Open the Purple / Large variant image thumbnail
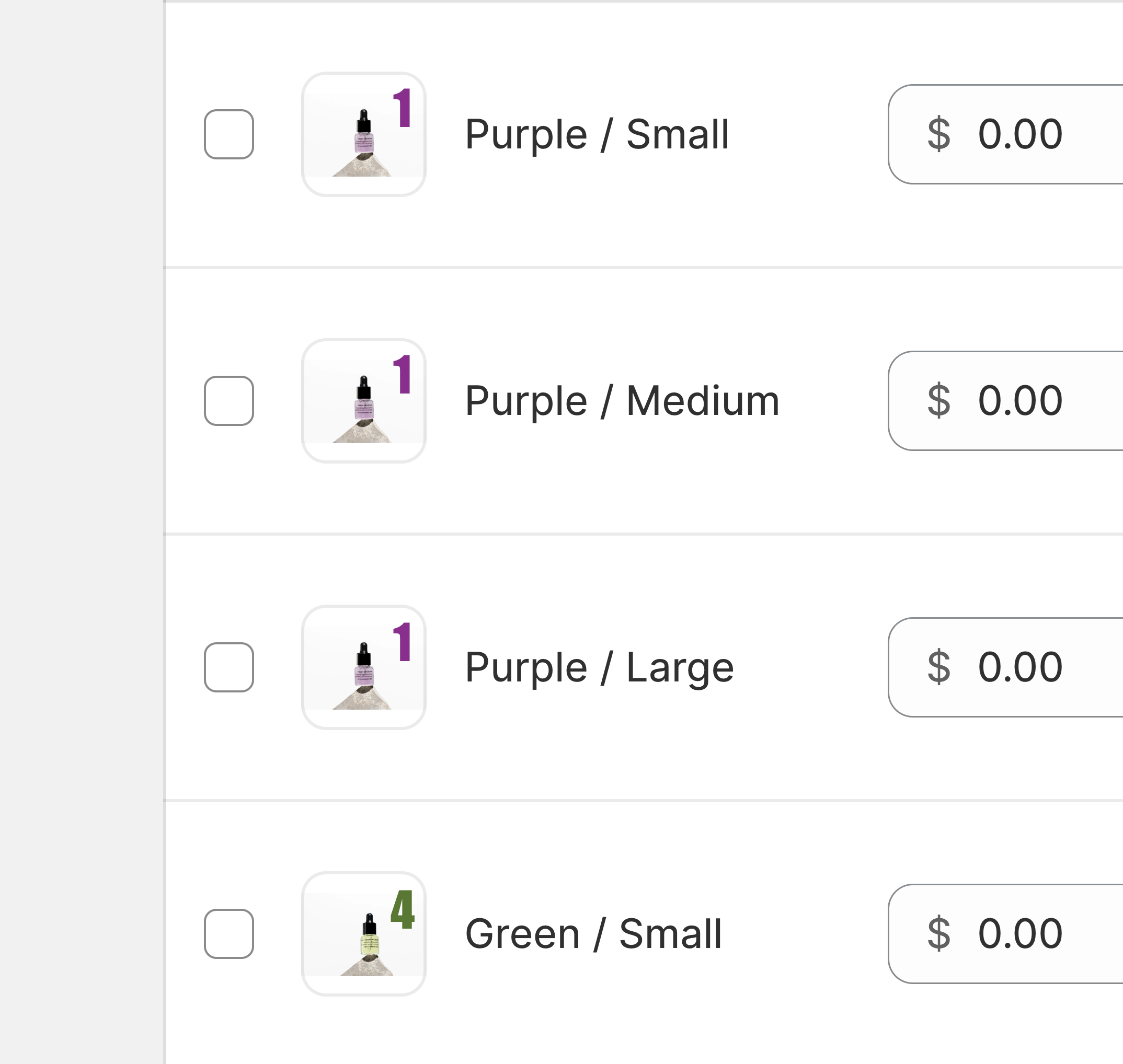Viewport: 1123px width, 1064px height. pos(364,667)
